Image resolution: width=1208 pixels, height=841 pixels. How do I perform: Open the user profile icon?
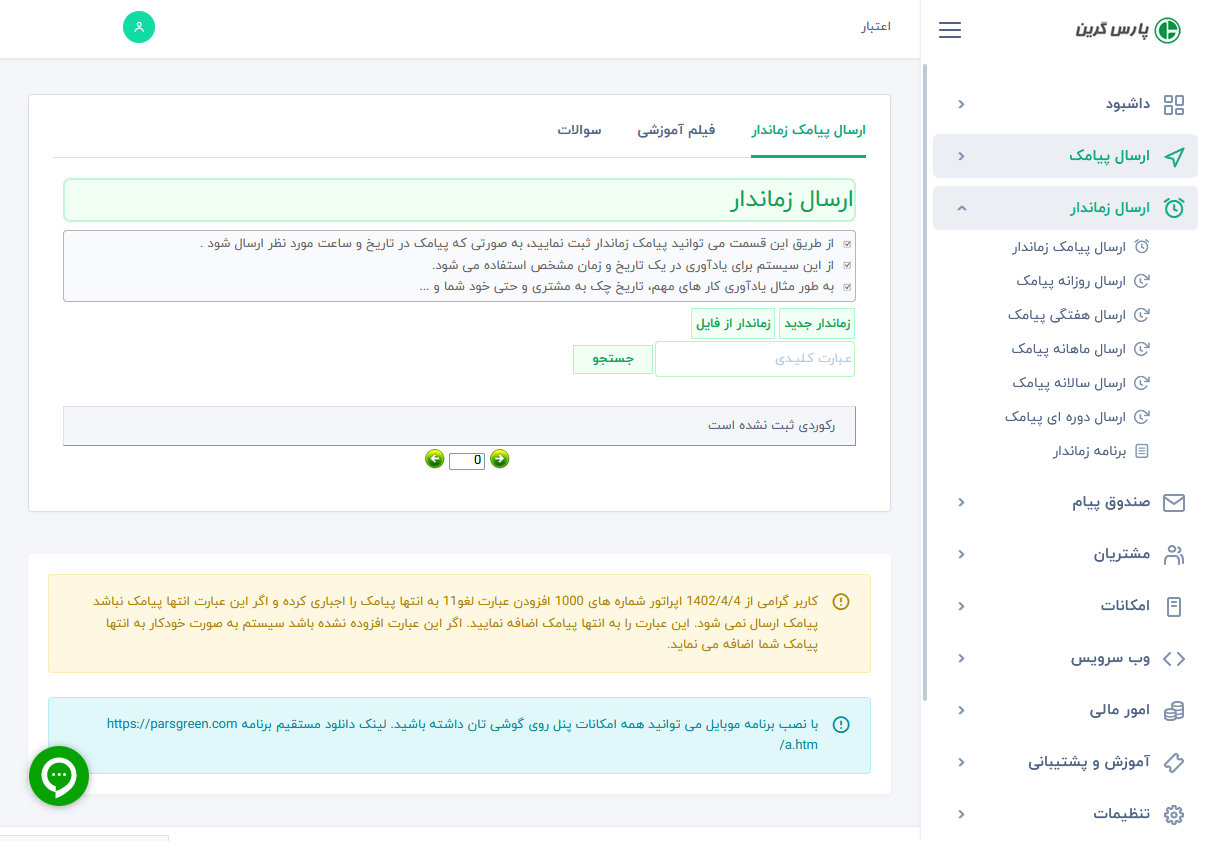click(139, 27)
